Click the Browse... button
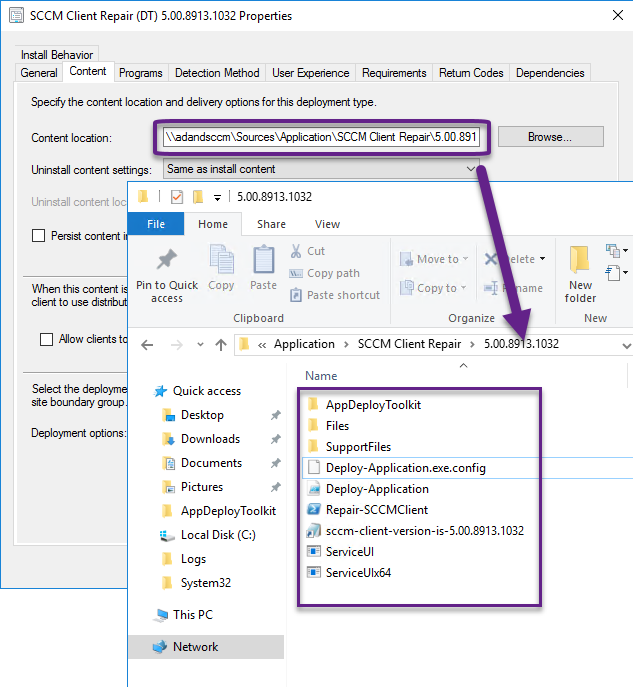This screenshot has width=633, height=687. tap(550, 137)
